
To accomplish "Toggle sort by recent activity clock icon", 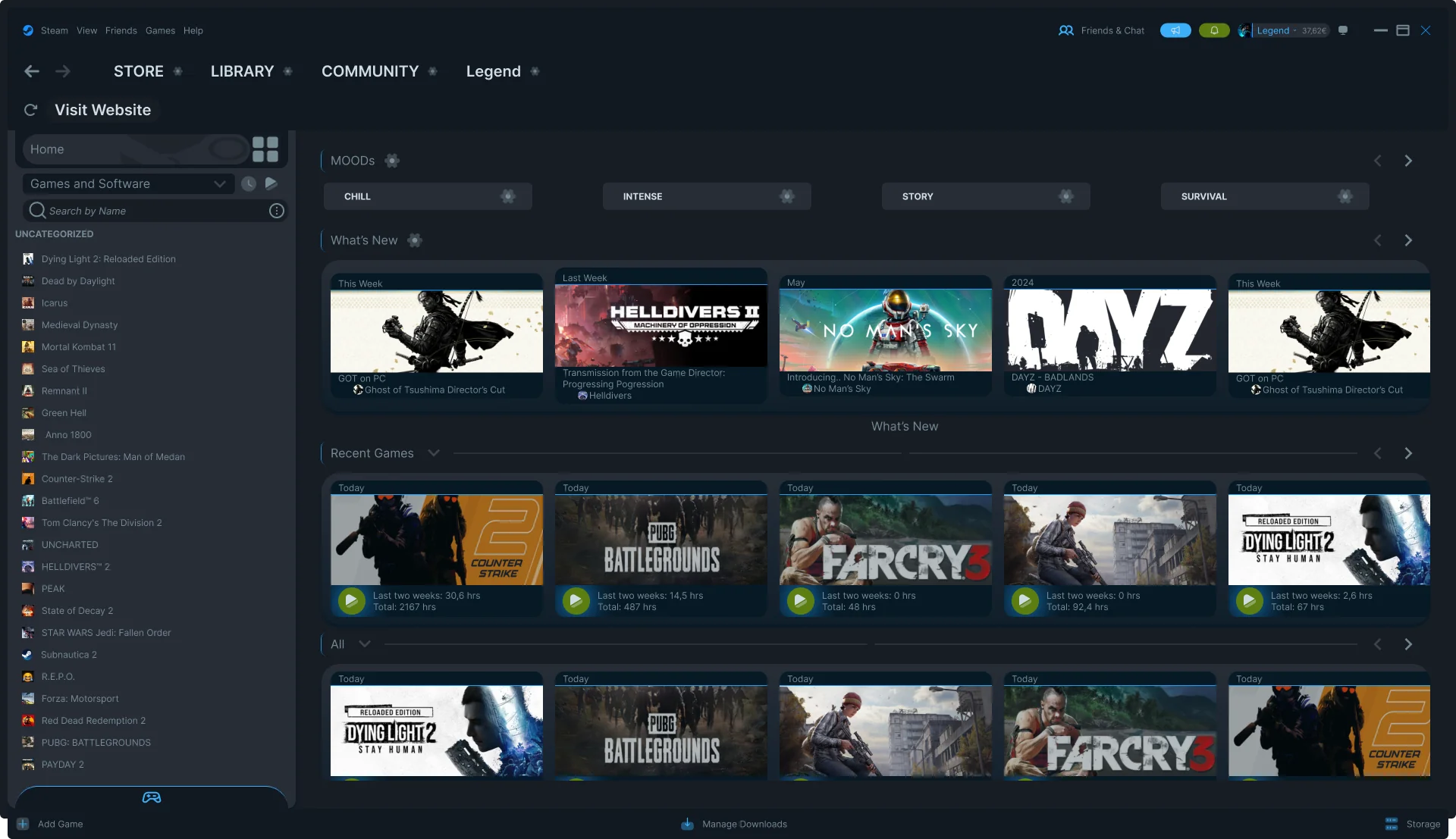I will coord(248,183).
